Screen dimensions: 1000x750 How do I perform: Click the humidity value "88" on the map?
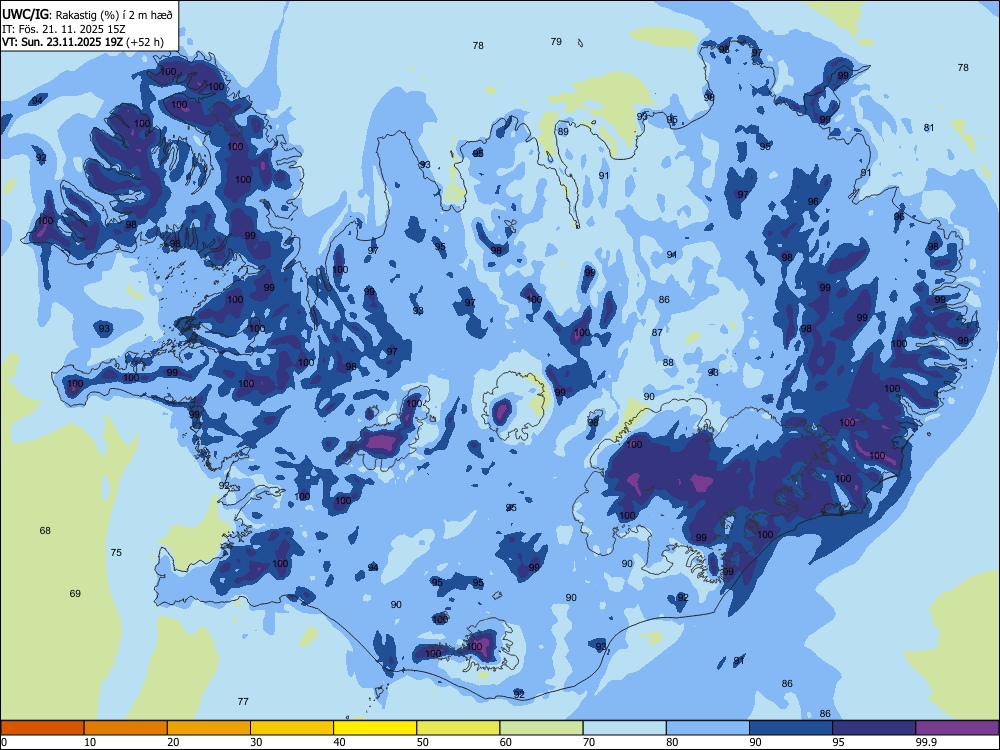[668, 362]
